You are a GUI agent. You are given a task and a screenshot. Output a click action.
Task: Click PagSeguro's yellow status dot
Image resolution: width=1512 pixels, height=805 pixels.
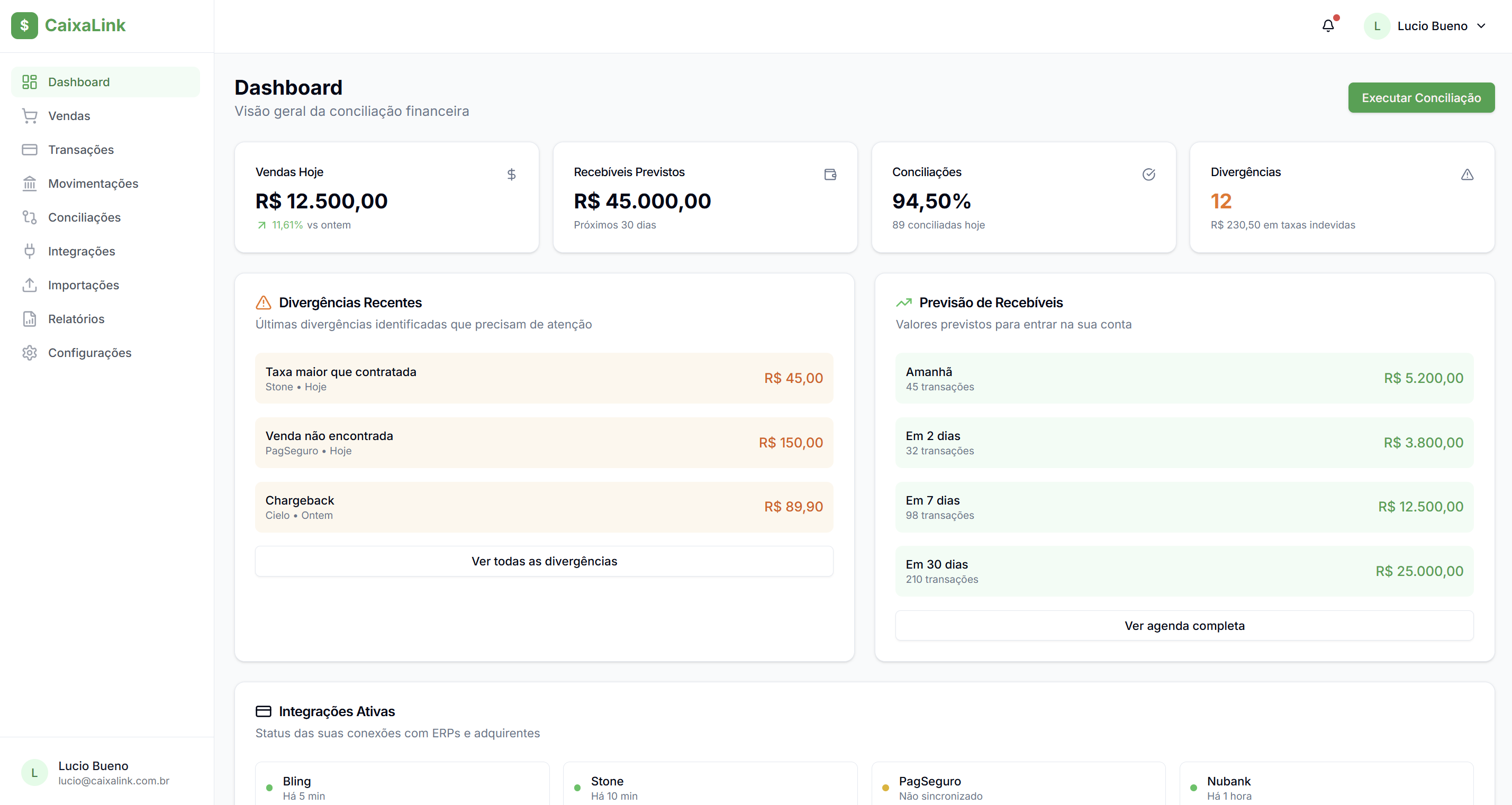pyautogui.click(x=885, y=788)
